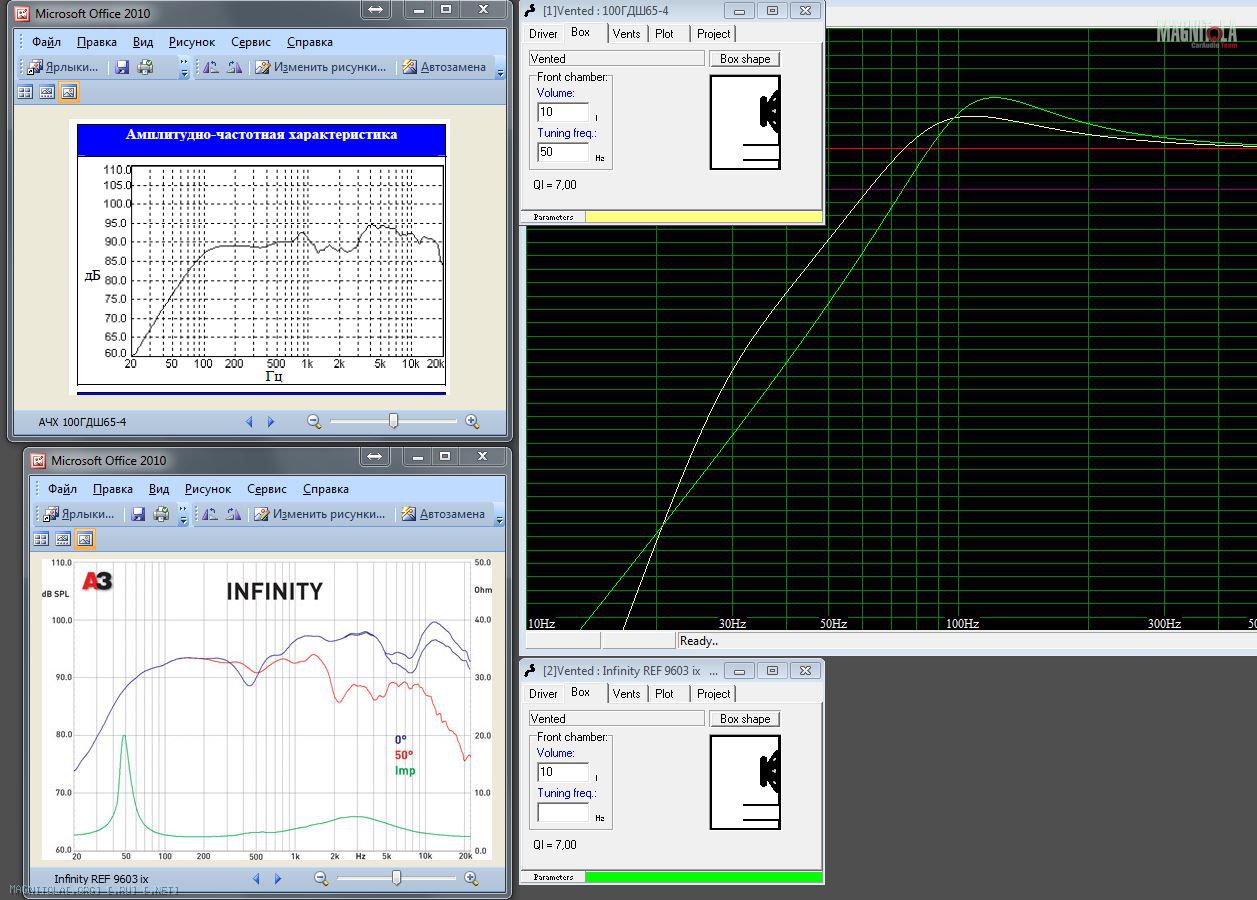Screen dimensions: 1257x900
Task: Go to next picture in АЧХ 100ГДШ65-4 window
Action: (271, 422)
